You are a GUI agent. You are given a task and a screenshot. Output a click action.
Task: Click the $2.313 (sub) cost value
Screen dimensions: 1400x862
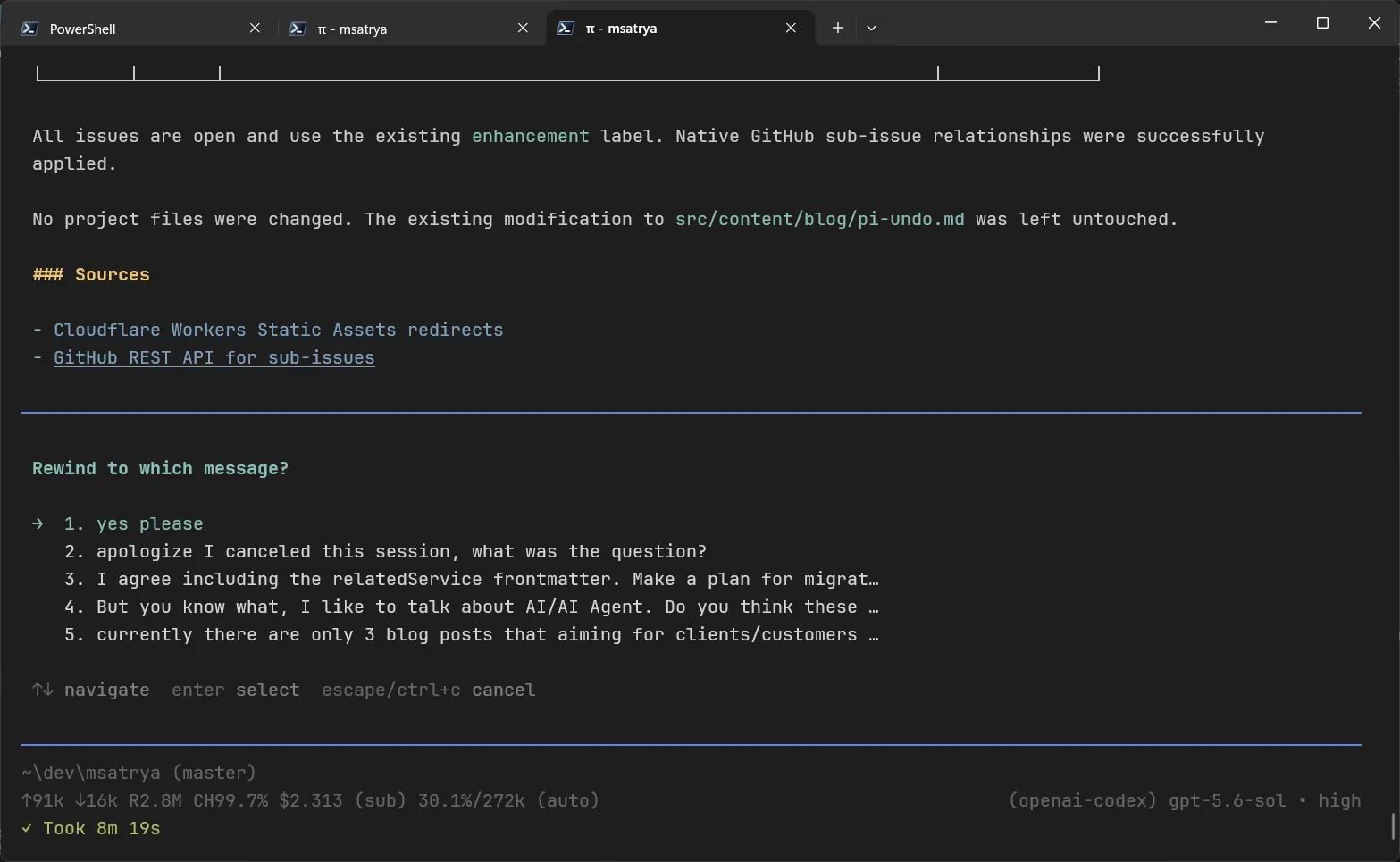[342, 800]
